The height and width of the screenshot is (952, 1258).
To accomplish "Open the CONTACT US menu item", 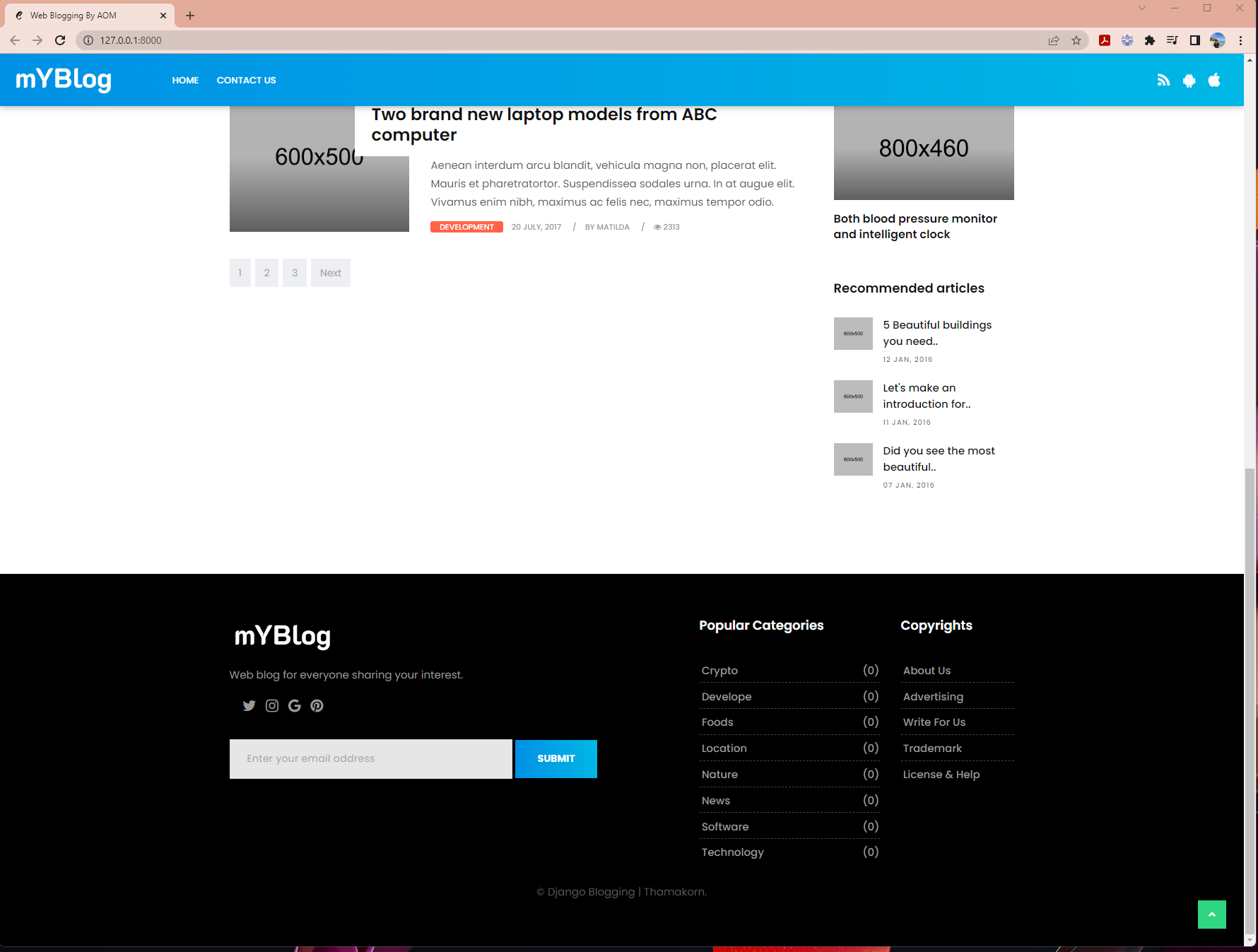I will (246, 81).
